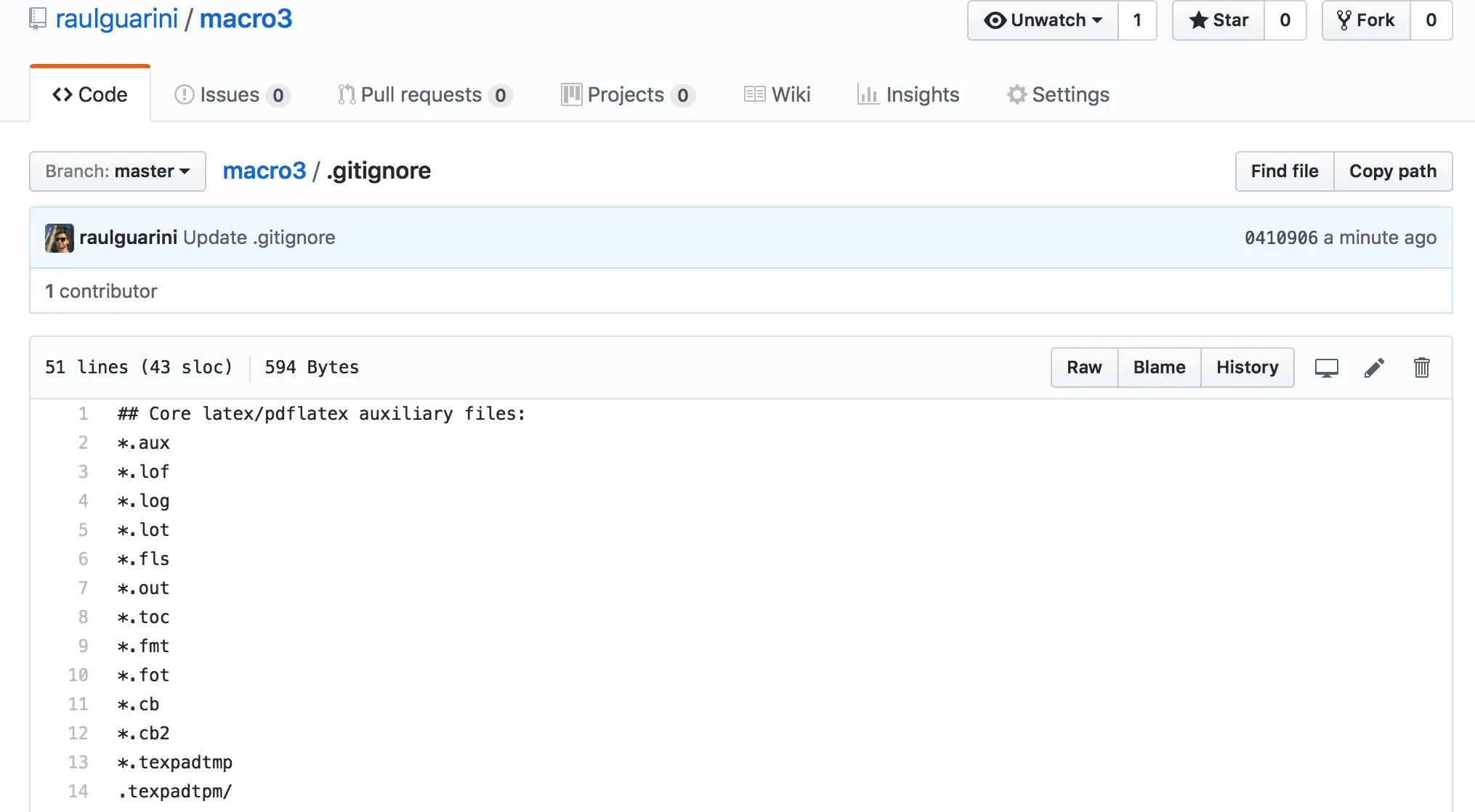The height and width of the screenshot is (812, 1475).
Task: Open commit 0410906 link
Action: (x=1280, y=238)
